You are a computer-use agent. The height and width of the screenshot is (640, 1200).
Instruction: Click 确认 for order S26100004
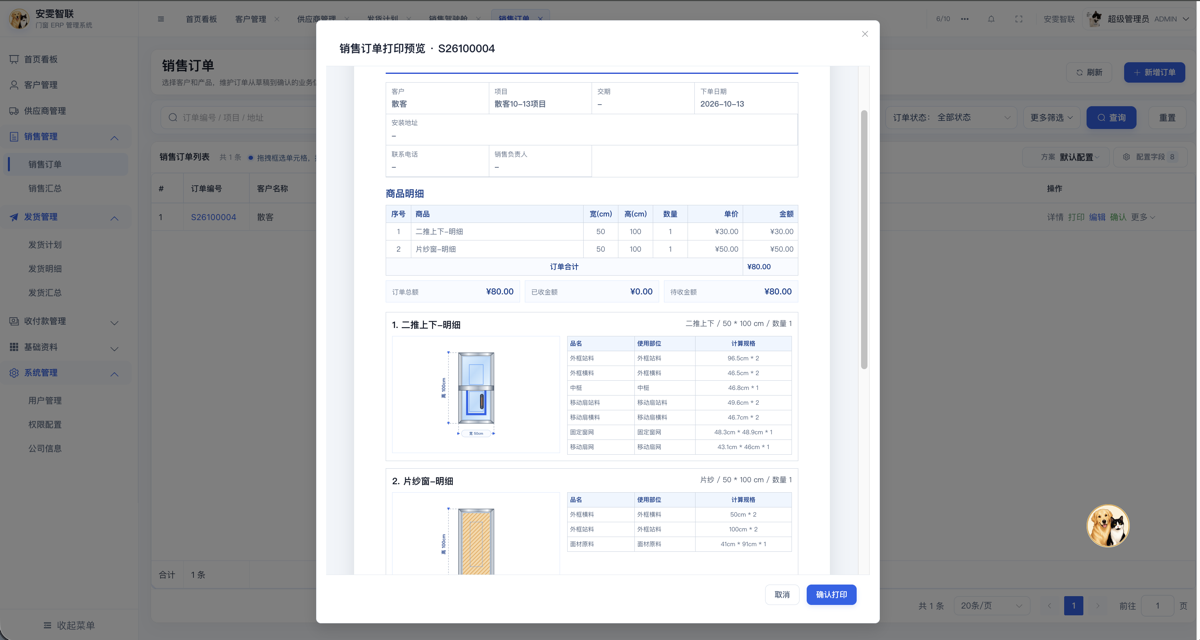[1118, 217]
